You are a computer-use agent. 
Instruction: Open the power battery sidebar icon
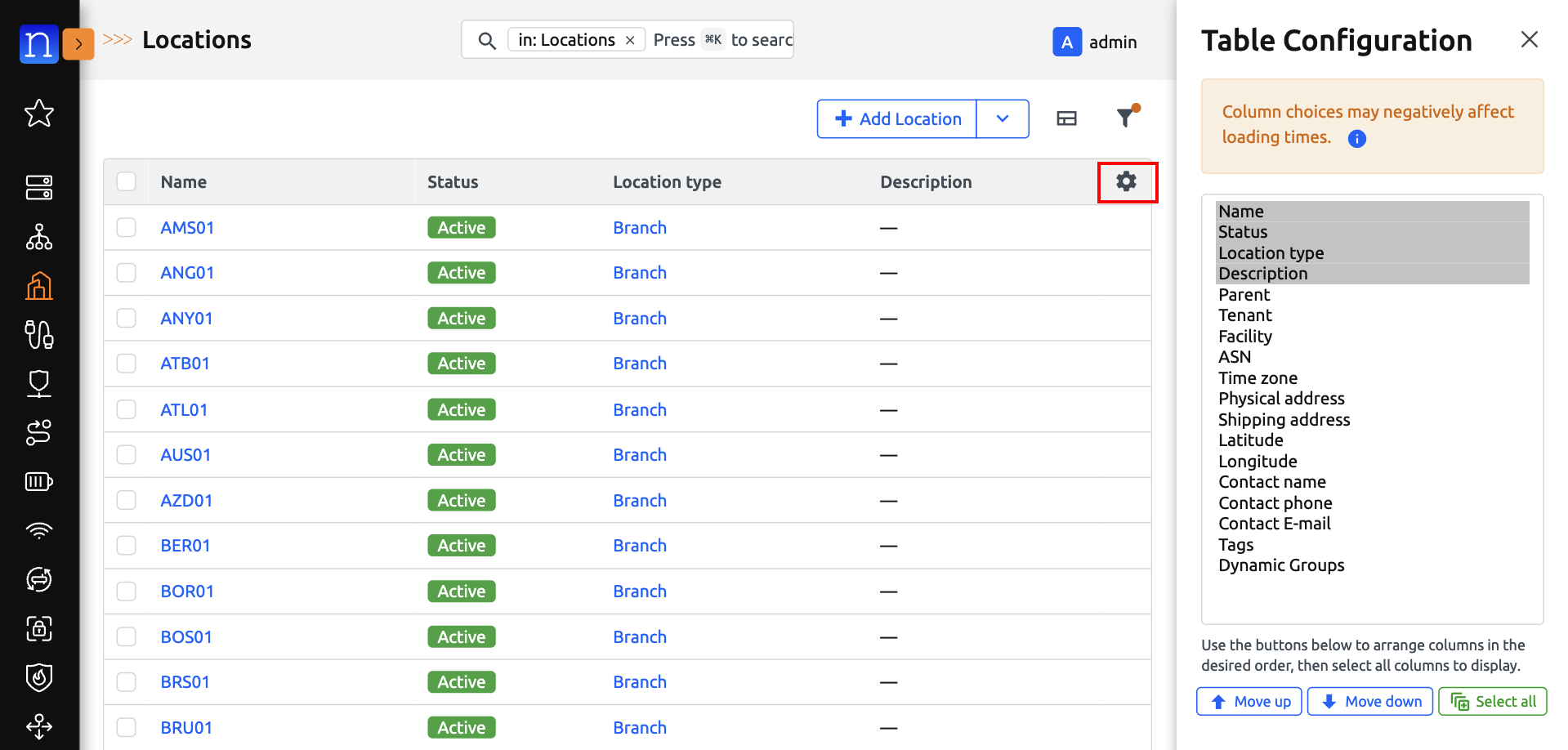[x=39, y=482]
